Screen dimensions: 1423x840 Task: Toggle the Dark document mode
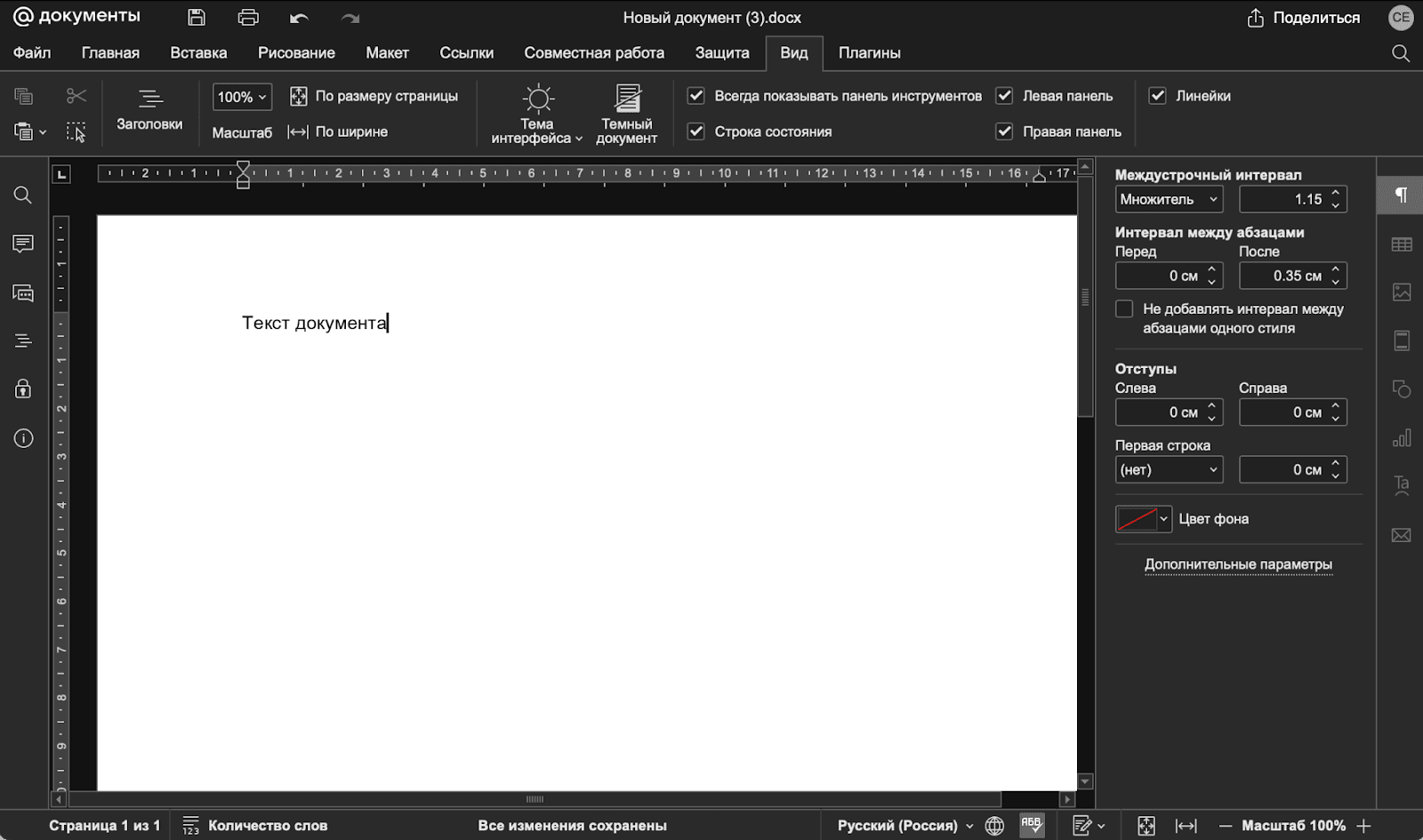pos(627,114)
